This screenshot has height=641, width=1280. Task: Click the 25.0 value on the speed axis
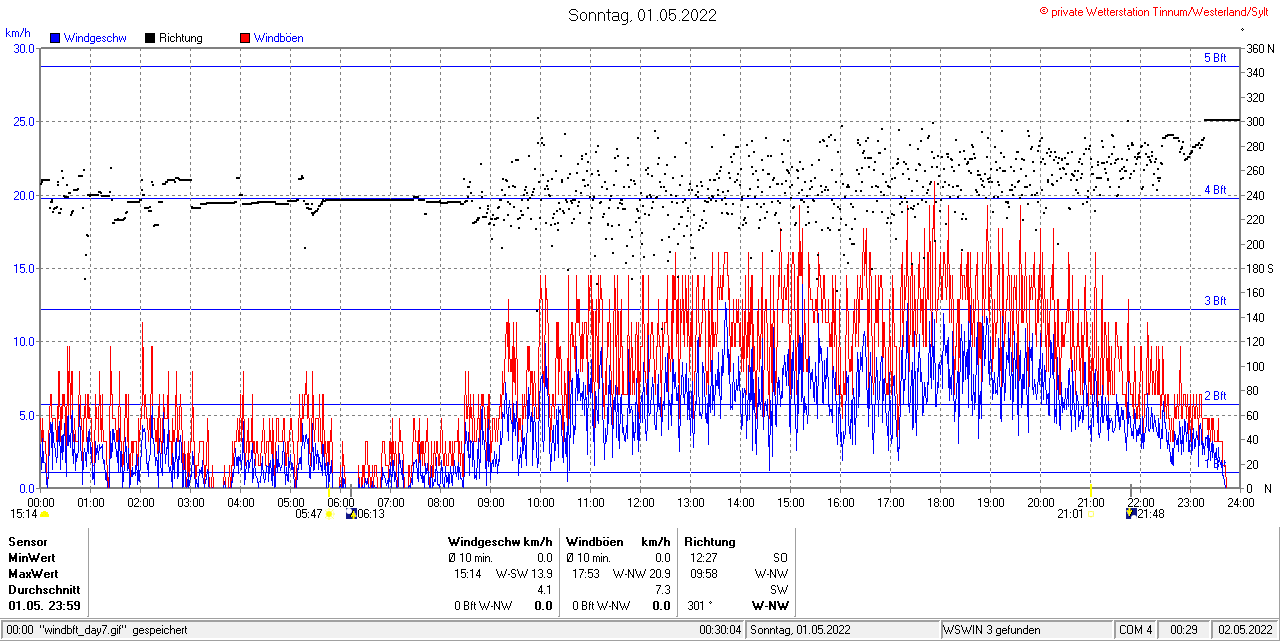pos(24,121)
